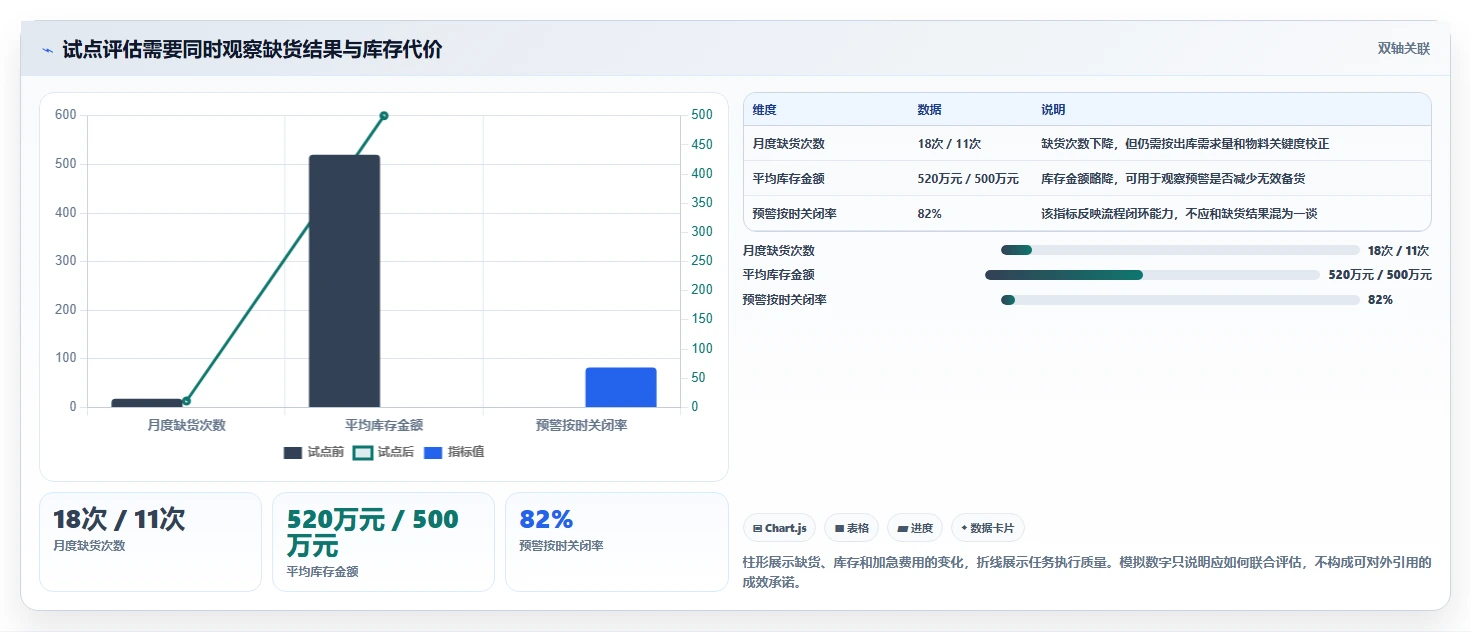
Task: Click the right axis value 500
Action: click(703, 115)
